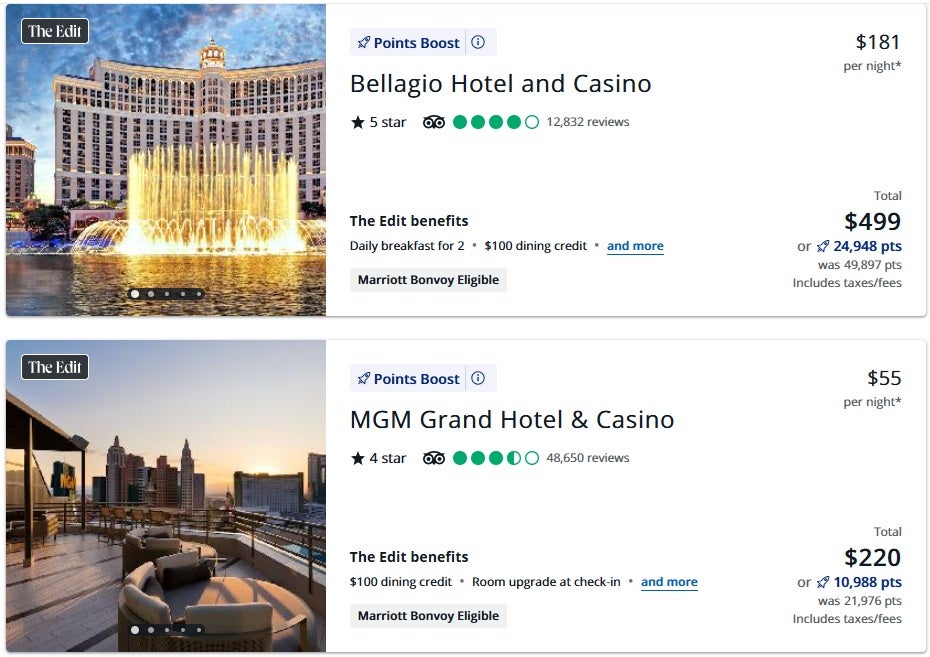
Task: Click the Tripadvisor owl icon for MGM Grand
Action: (434, 458)
